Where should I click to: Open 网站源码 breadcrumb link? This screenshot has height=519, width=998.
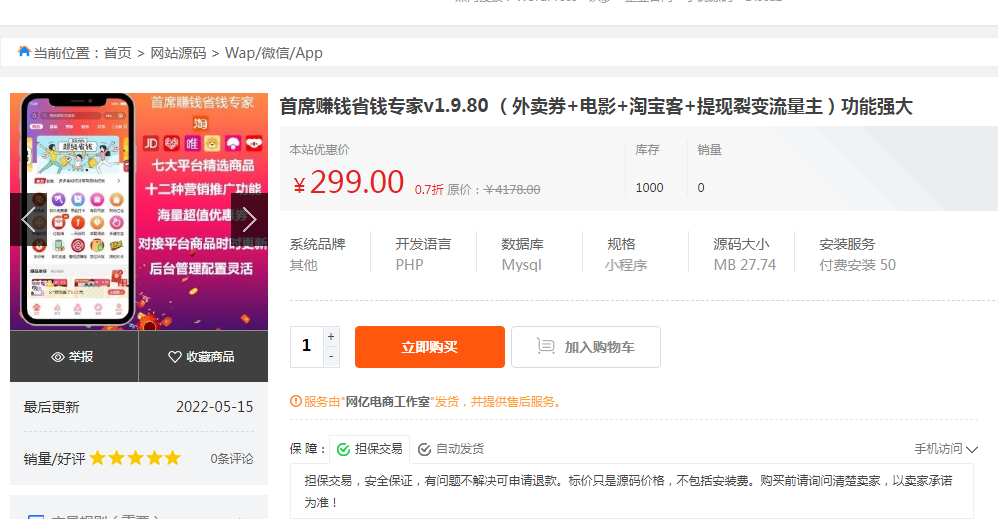point(178,53)
